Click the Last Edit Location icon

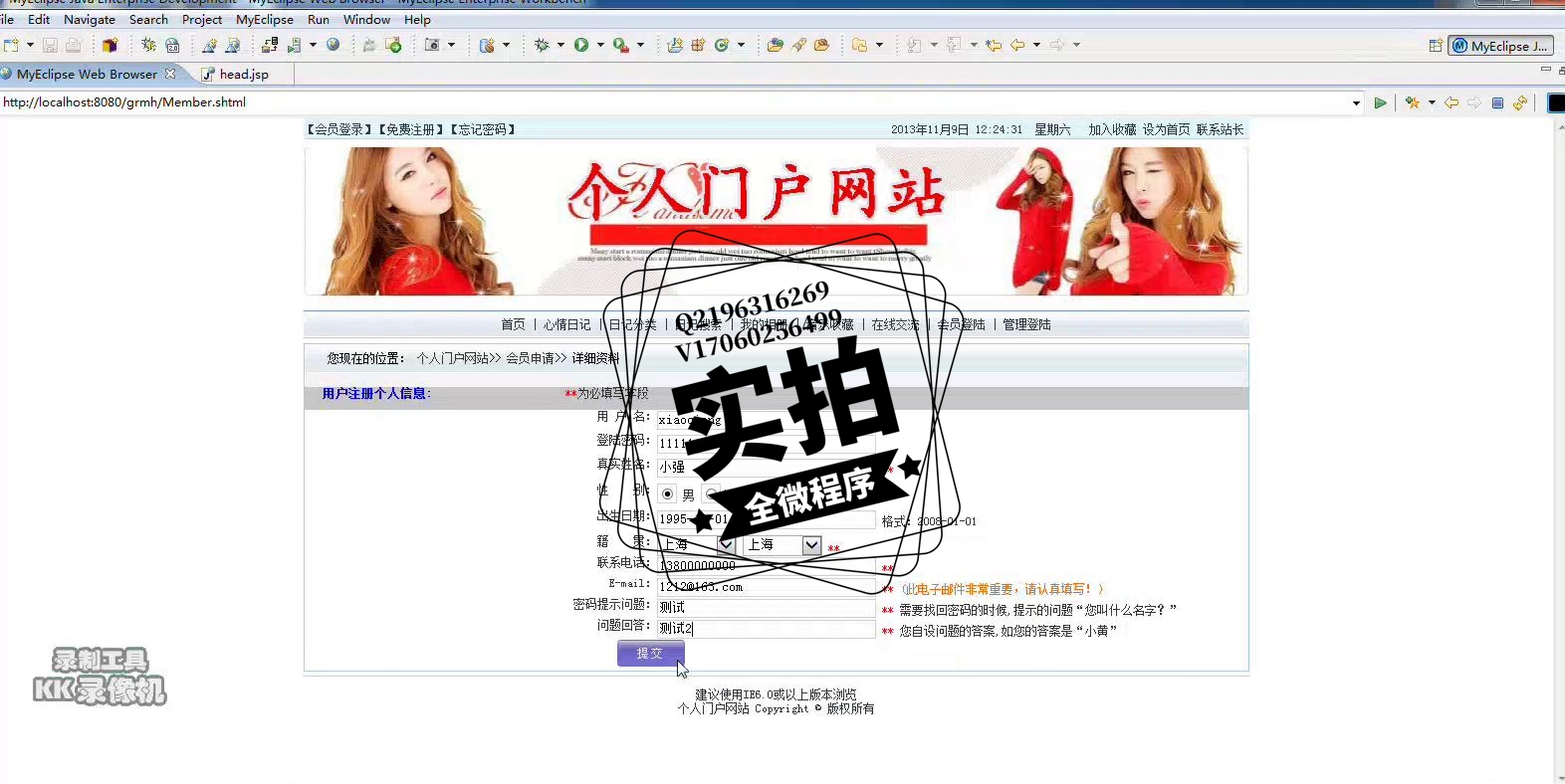coord(994,45)
